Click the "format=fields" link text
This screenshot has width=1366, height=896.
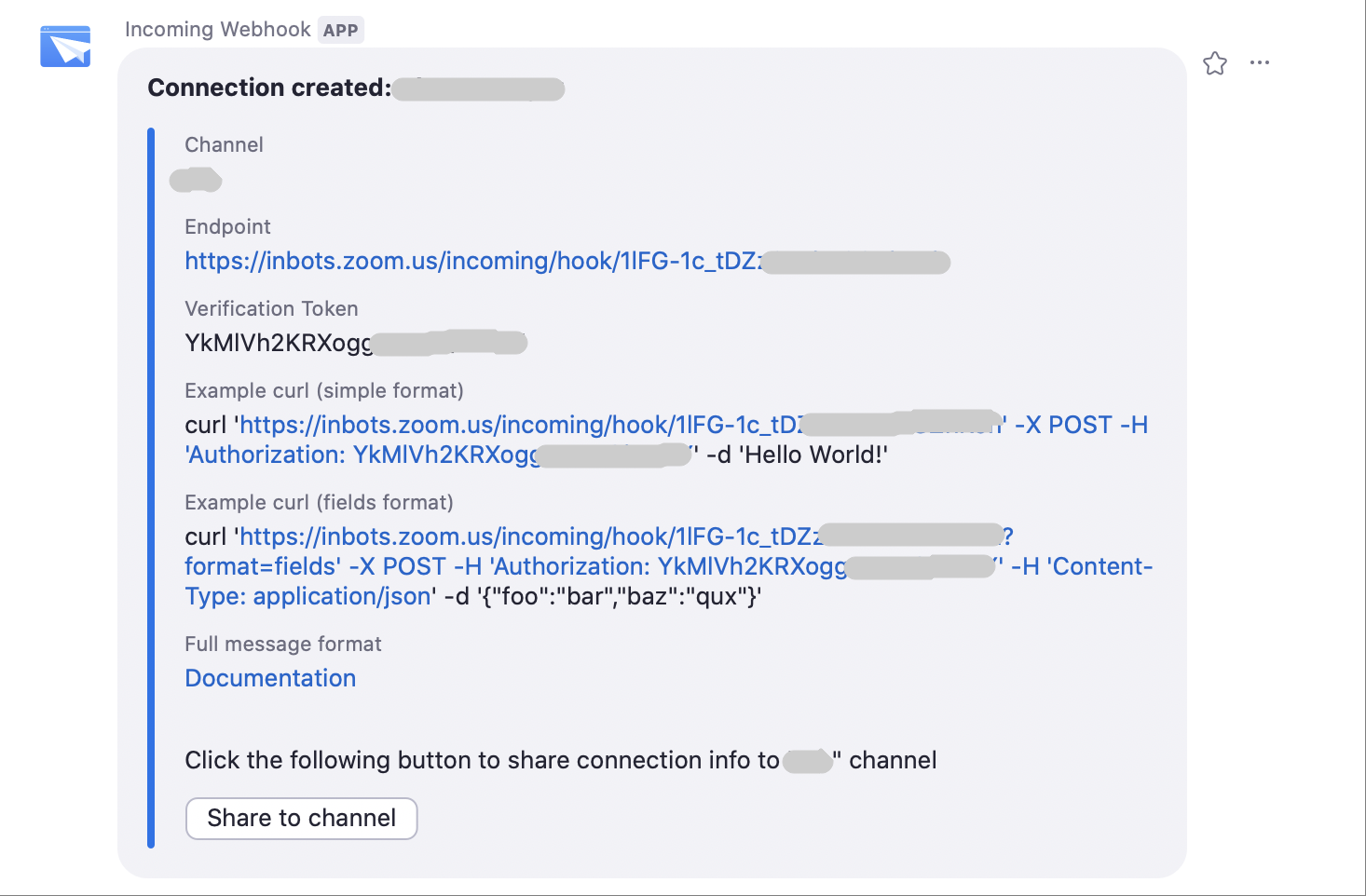[261, 567]
